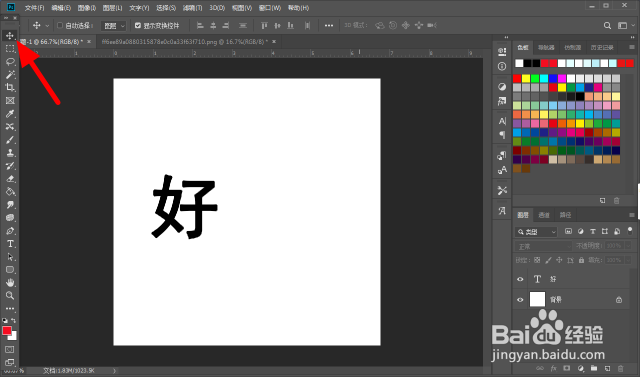Image resolution: width=640 pixels, height=377 pixels.
Task: Switch to the 历史记录 tab
Action: (x=602, y=48)
